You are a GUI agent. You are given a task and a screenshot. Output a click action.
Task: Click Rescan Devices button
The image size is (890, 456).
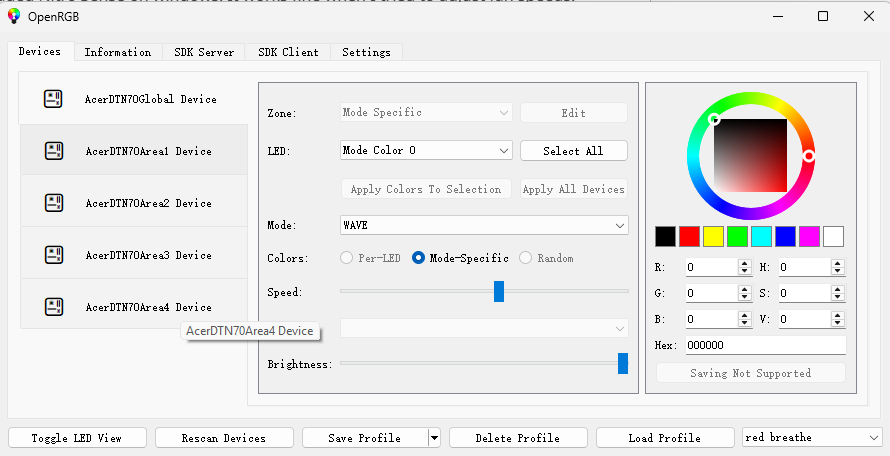[x=224, y=438]
